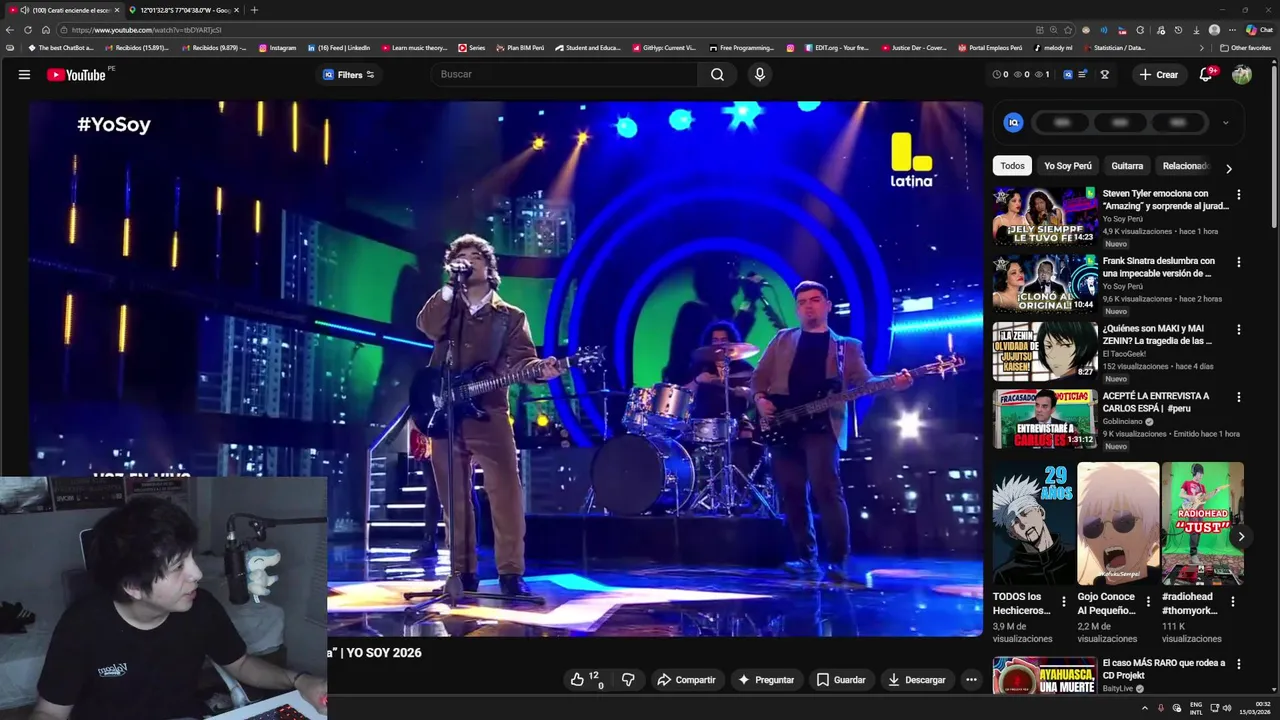1280x720 pixels.
Task: Open the YouTube hamburger guide menu
Action: (24, 74)
